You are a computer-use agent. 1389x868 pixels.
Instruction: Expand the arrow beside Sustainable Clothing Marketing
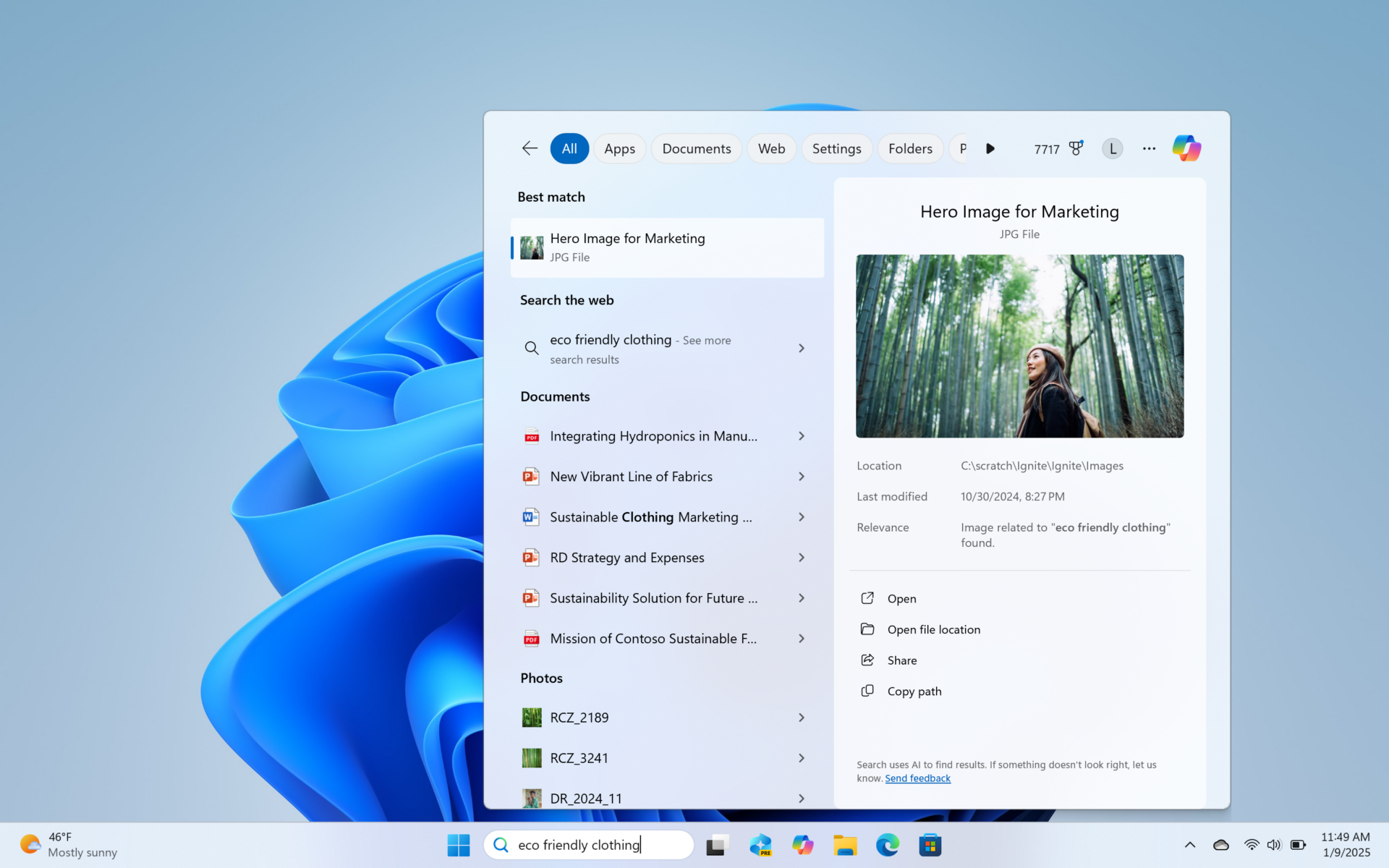point(802,516)
